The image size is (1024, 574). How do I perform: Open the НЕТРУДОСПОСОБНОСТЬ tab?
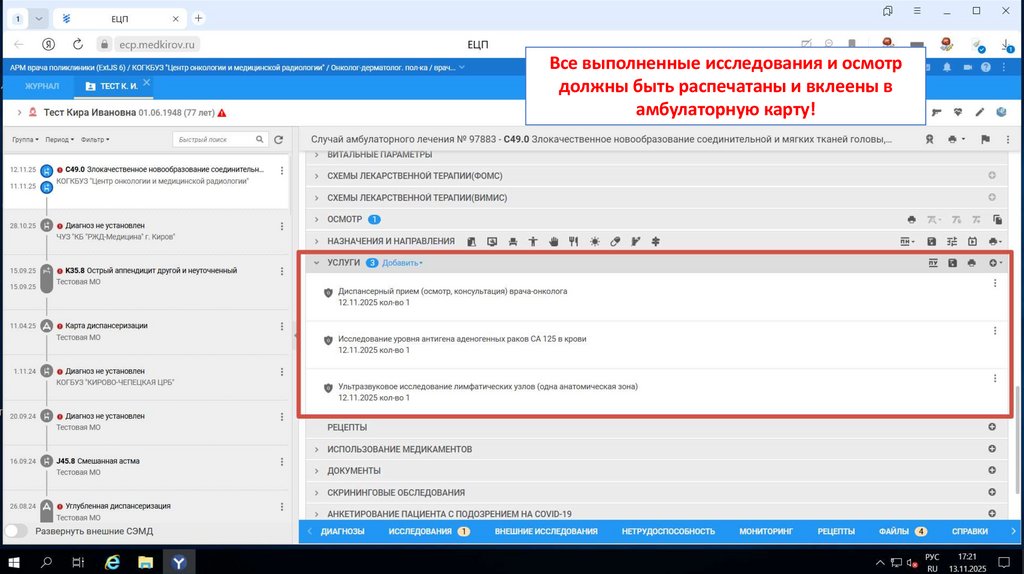[x=668, y=532]
